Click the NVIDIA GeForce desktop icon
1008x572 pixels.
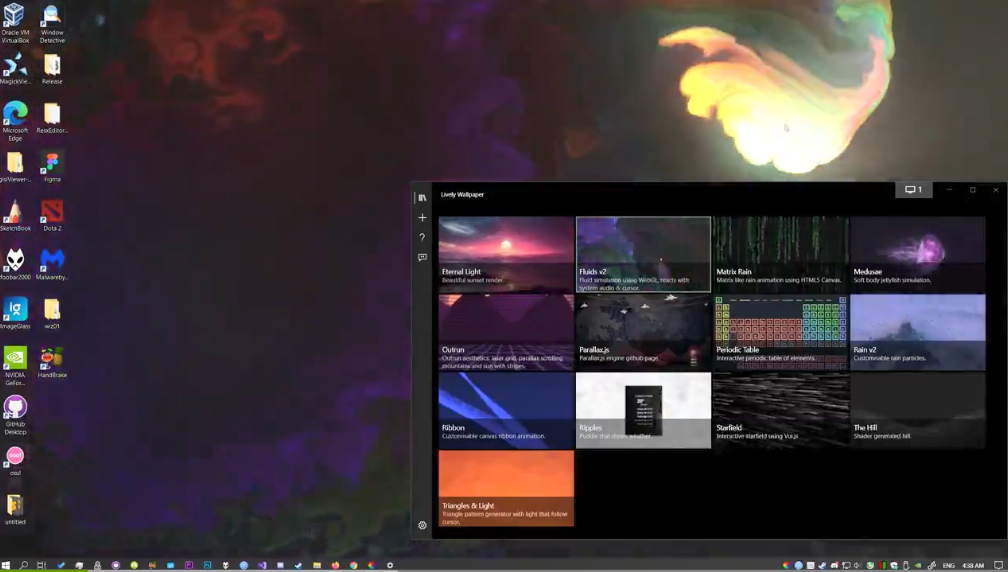(15, 366)
